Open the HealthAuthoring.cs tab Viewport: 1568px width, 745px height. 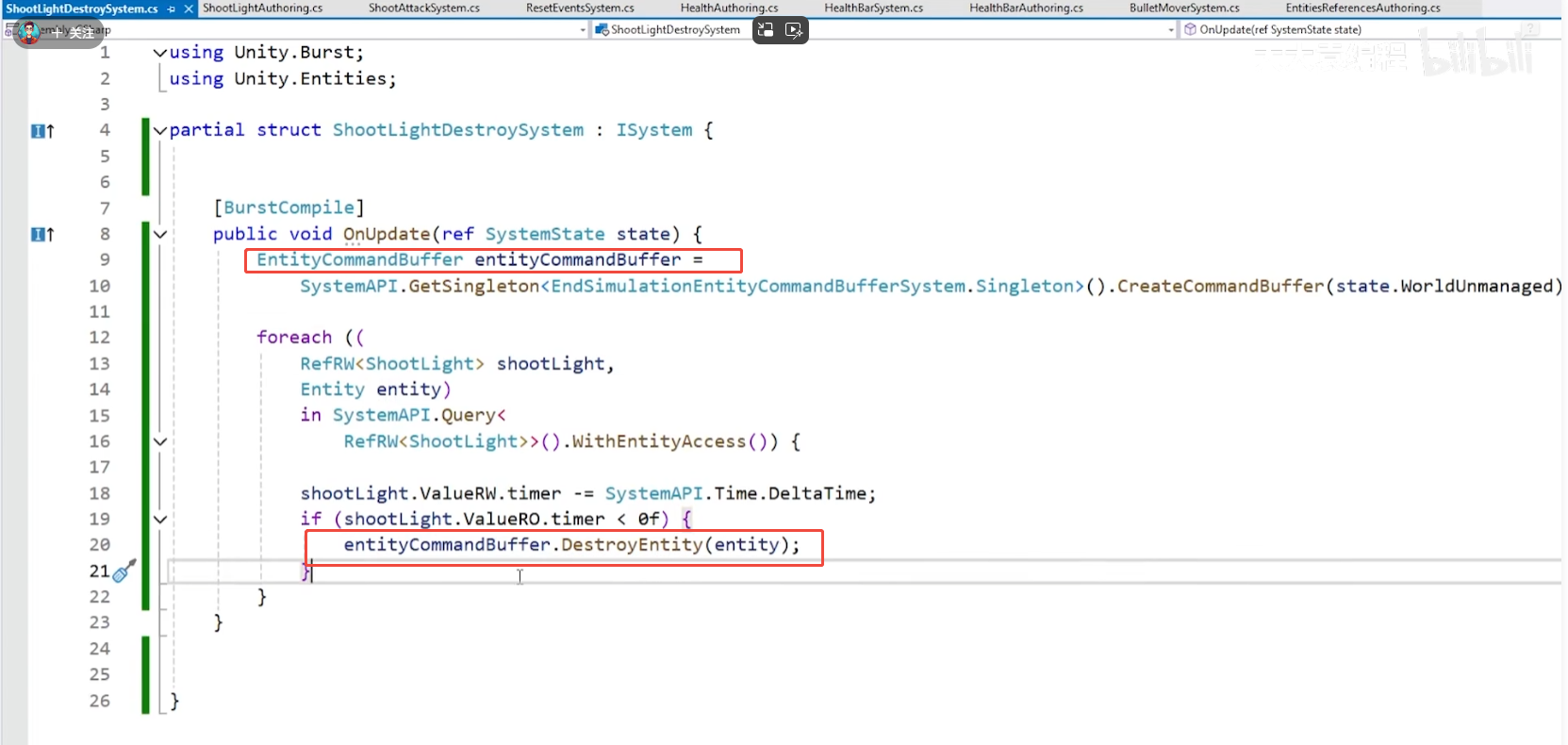tap(729, 8)
